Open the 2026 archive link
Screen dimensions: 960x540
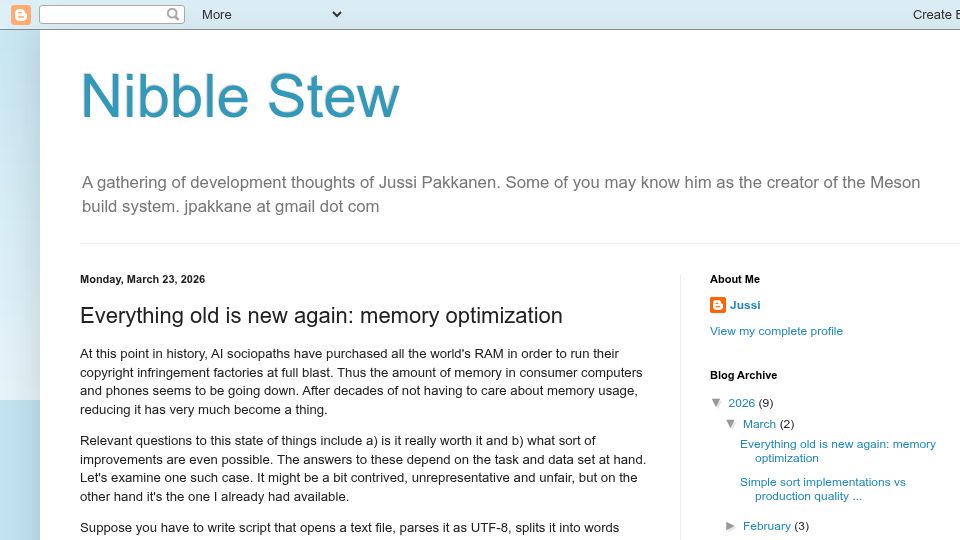(x=741, y=403)
